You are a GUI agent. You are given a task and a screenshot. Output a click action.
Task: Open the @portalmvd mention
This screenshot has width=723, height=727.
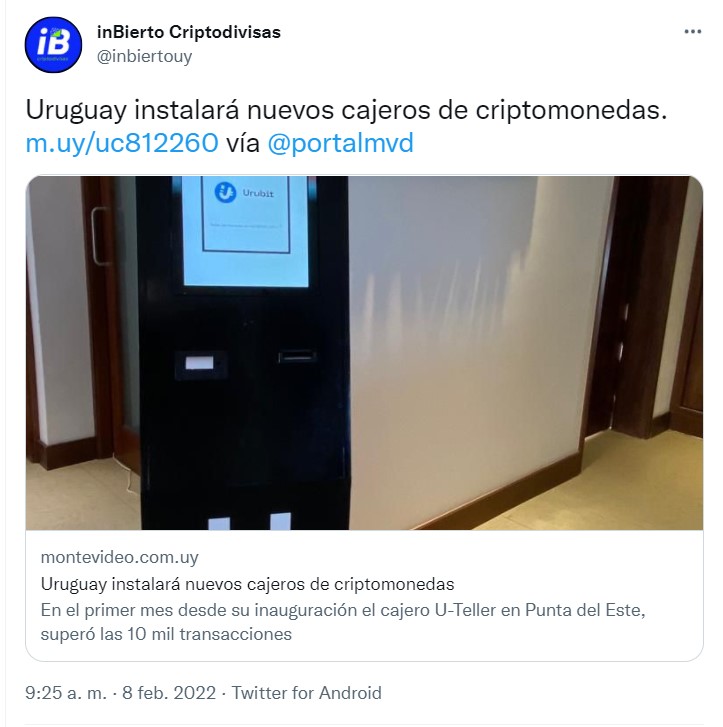click(340, 142)
